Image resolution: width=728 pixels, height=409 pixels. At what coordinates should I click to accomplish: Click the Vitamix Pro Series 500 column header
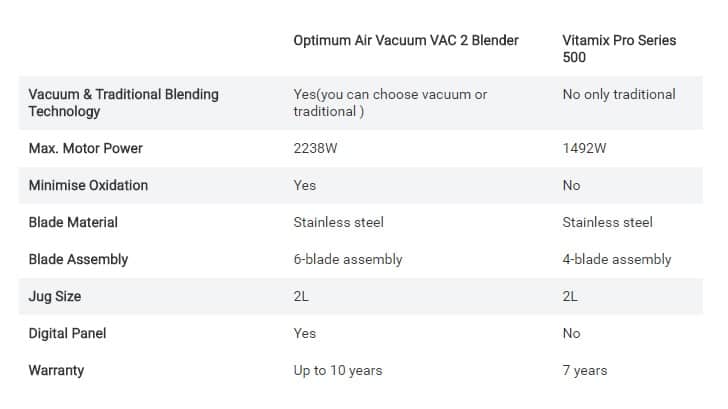619,49
